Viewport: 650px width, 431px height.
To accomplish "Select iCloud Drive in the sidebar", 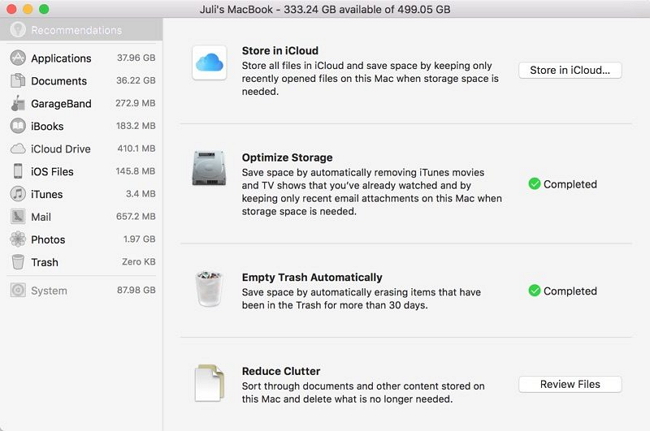I will (81, 148).
